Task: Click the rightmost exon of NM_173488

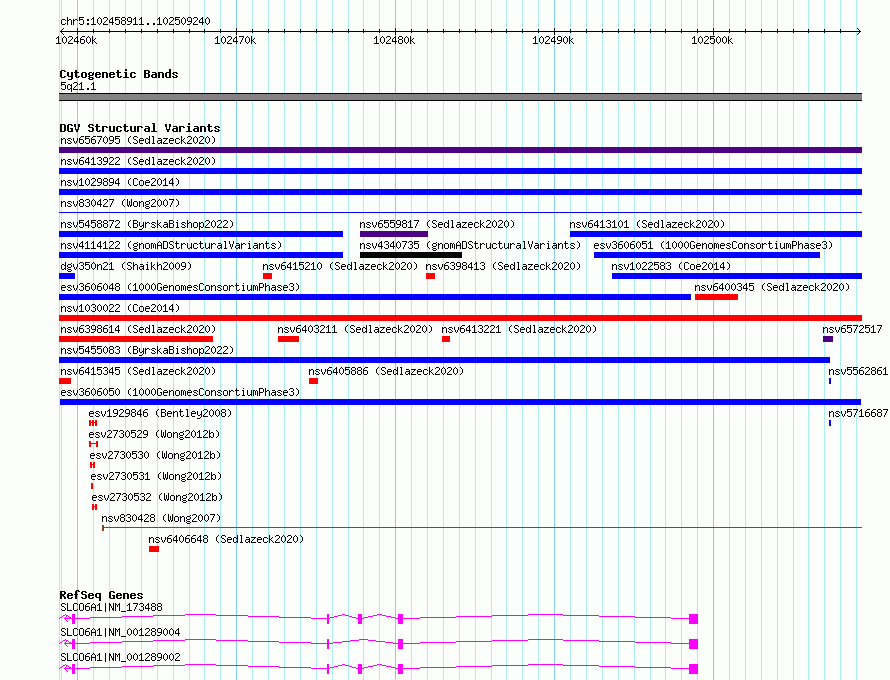Action: point(693,619)
